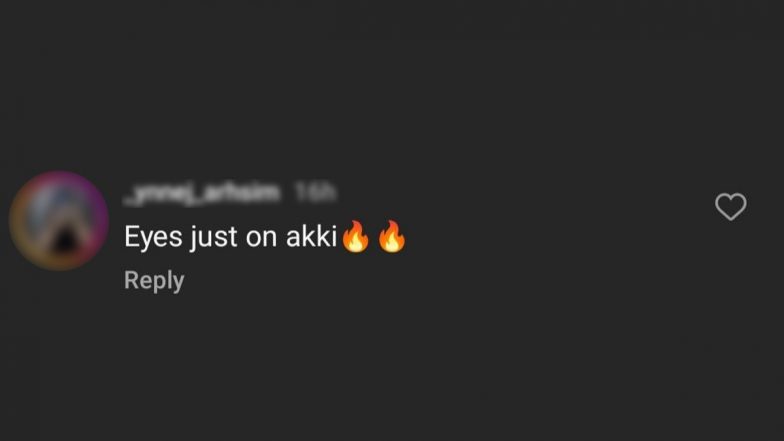Click the comment text 'Eyes just on akki'

231,236
